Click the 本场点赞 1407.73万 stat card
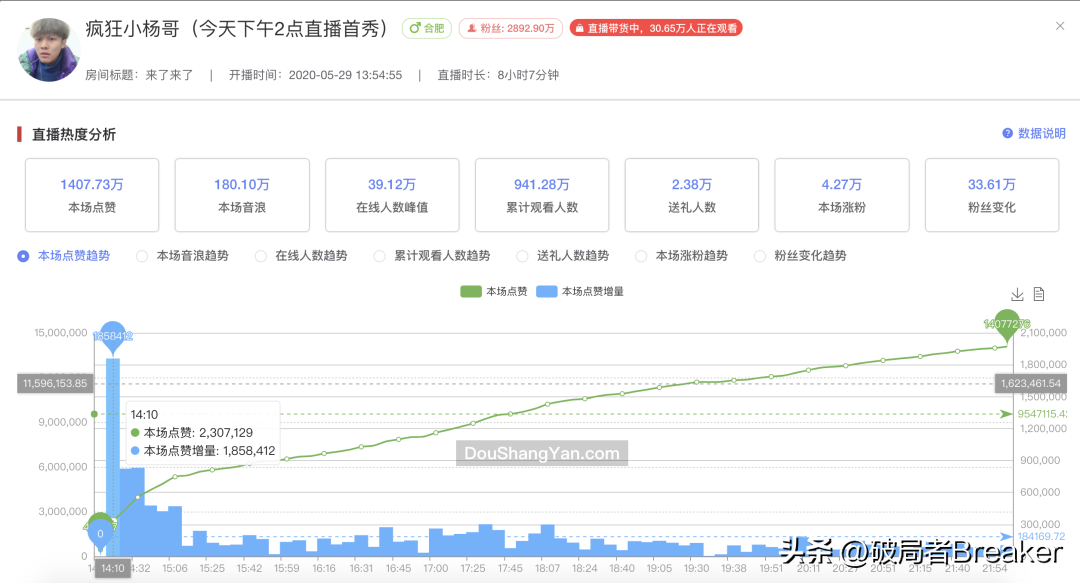Viewport: 1080px width, 583px height. (91, 194)
